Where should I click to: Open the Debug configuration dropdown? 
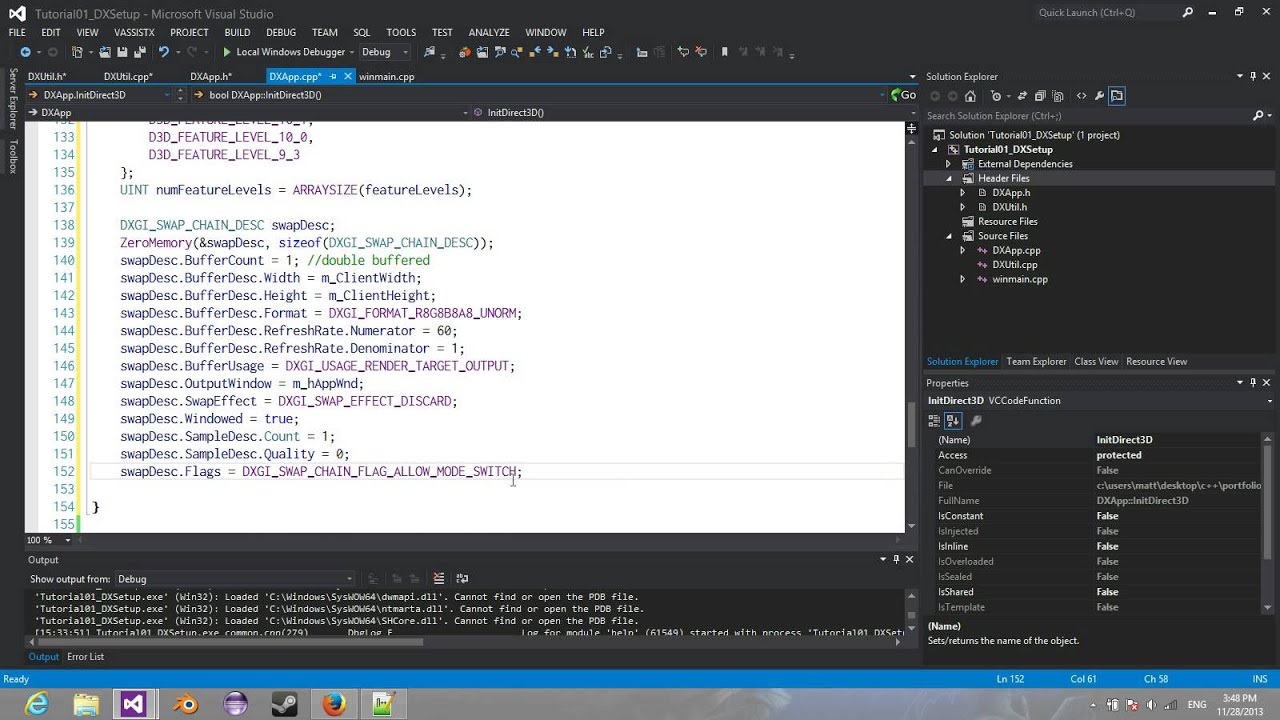(384, 52)
